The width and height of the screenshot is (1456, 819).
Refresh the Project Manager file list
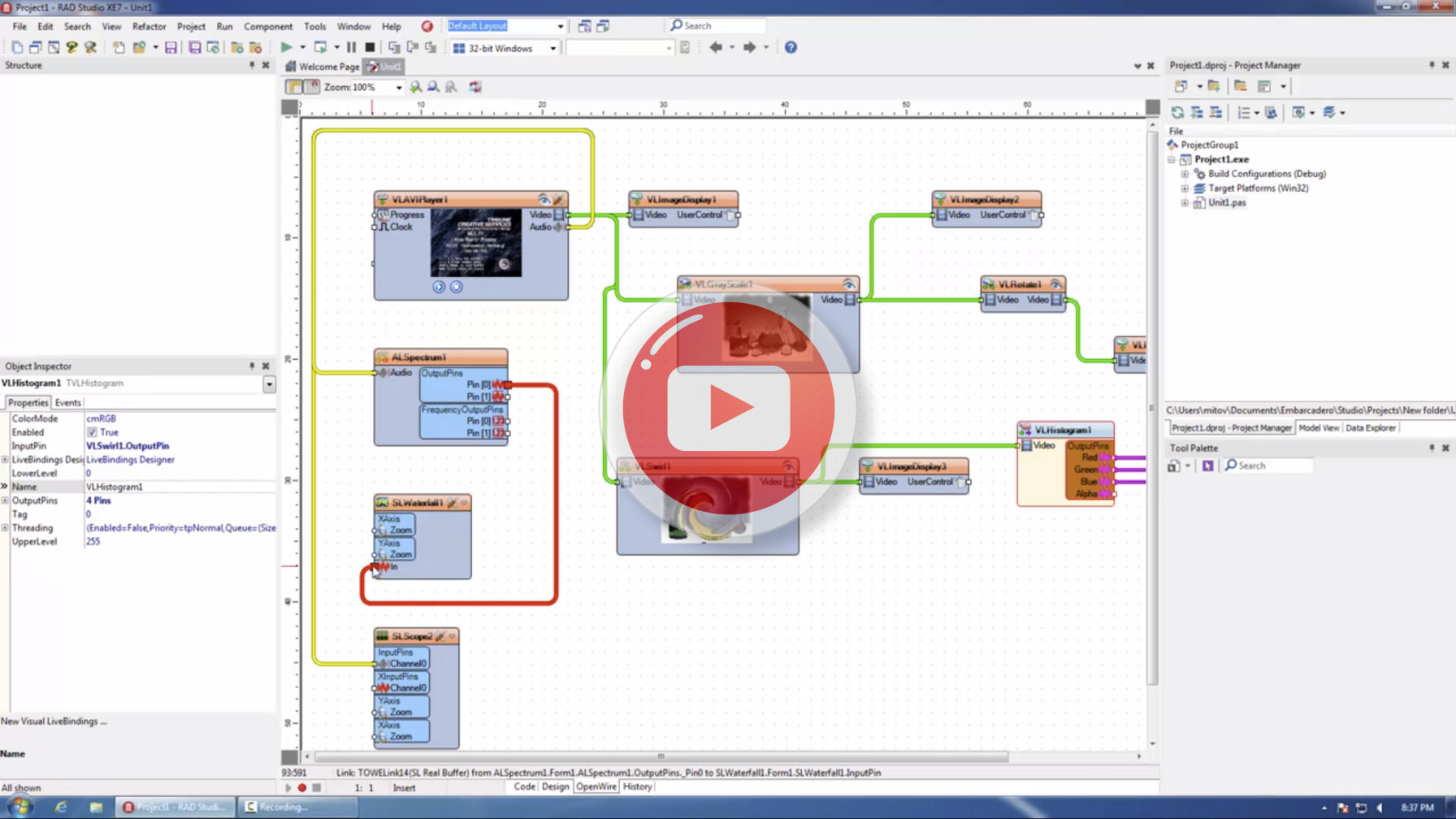(1178, 113)
